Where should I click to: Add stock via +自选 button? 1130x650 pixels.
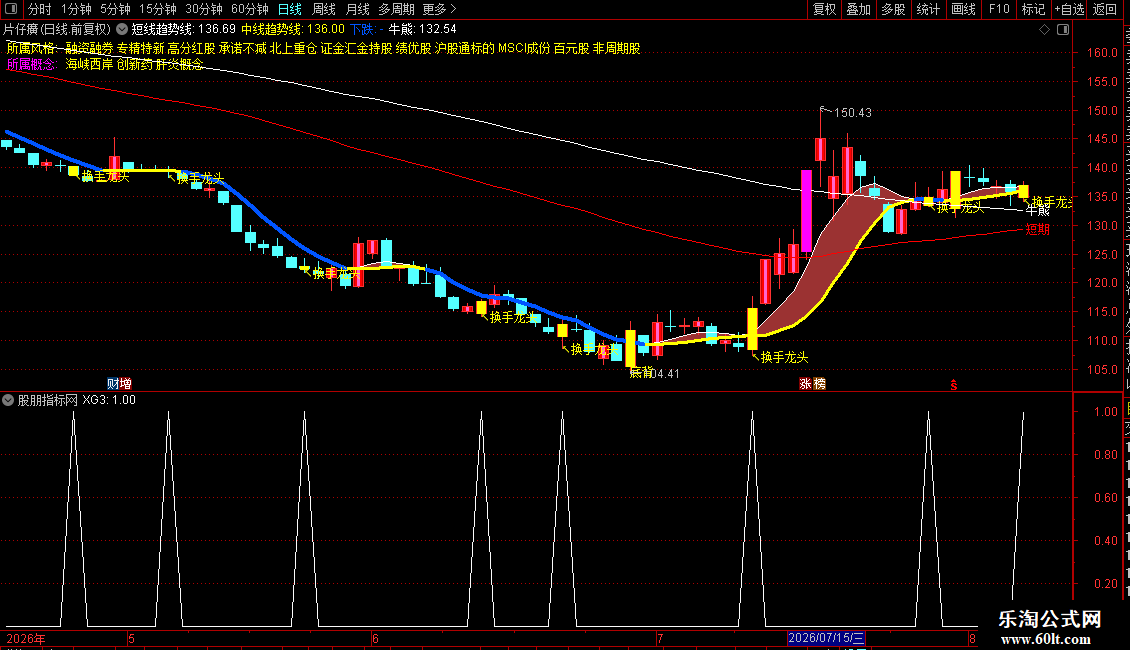[x=1069, y=9]
